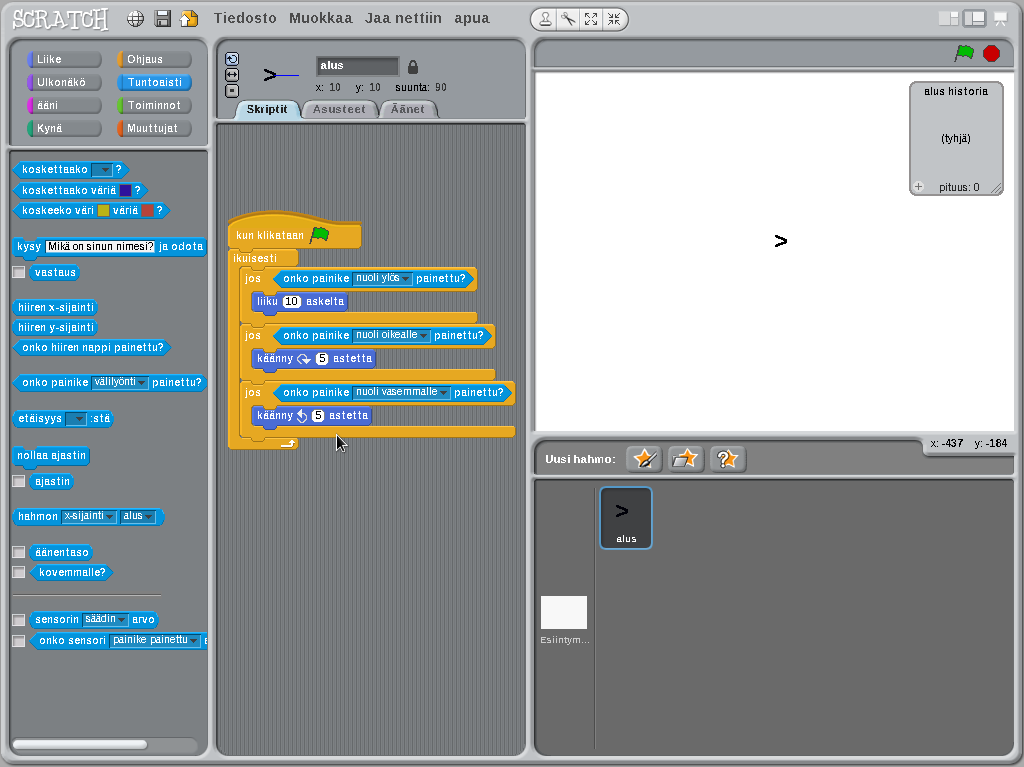
Task: Open nuoli ylös key dropdown
Action: pyautogui.click(x=382, y=278)
